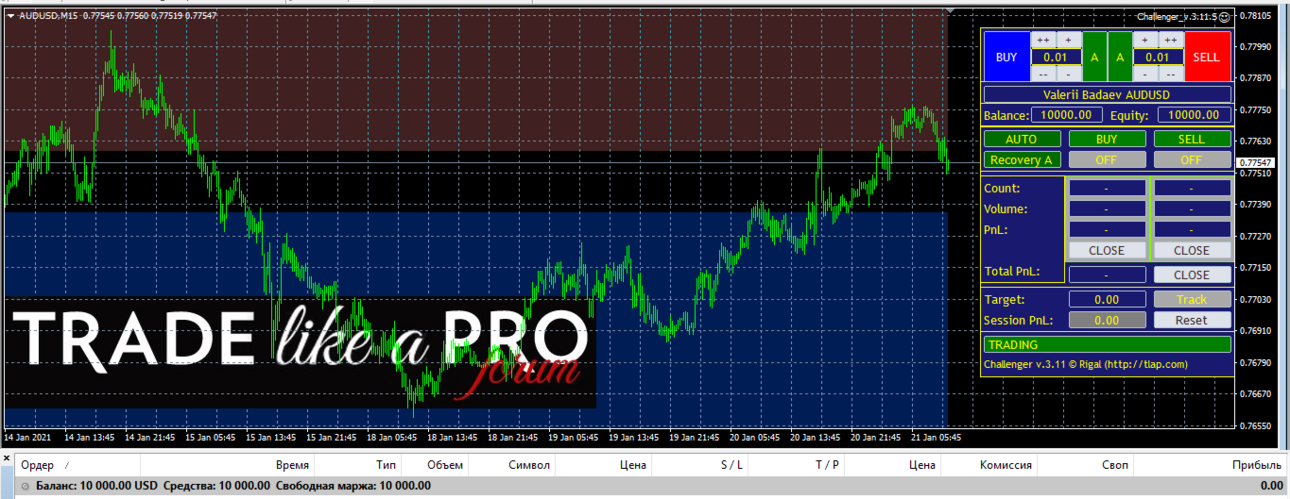
Task: Click CLOSE for the buy positions column
Action: (1107, 250)
